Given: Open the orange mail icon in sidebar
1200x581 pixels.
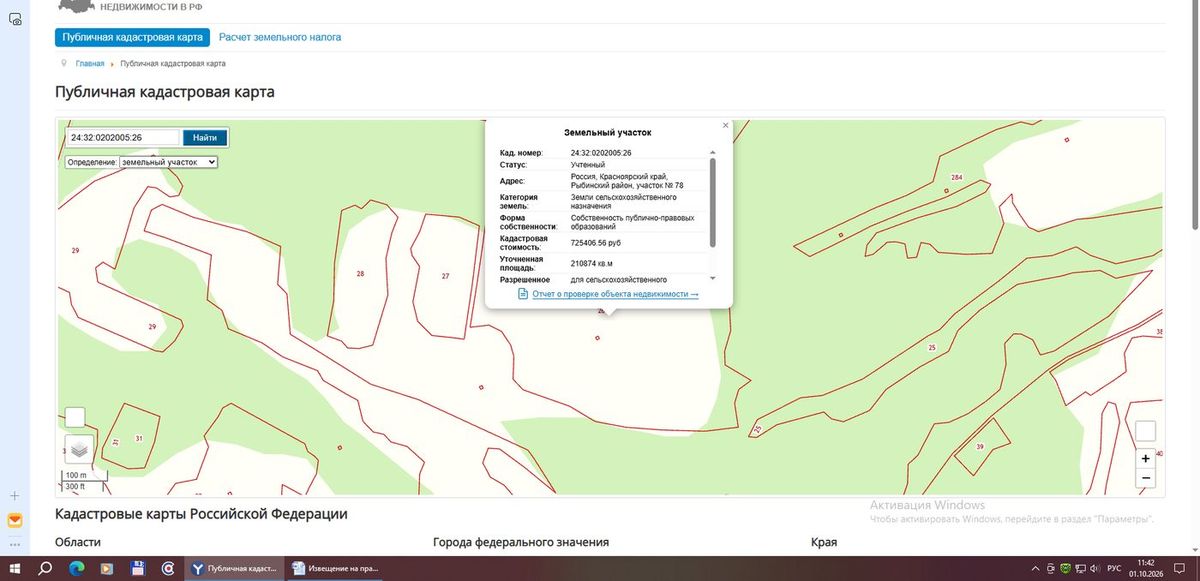Looking at the screenshot, I should click(15, 521).
